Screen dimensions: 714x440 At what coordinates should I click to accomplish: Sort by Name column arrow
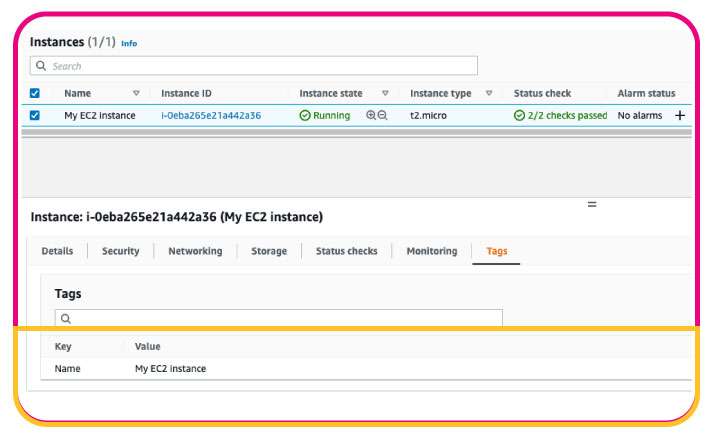pos(136,93)
